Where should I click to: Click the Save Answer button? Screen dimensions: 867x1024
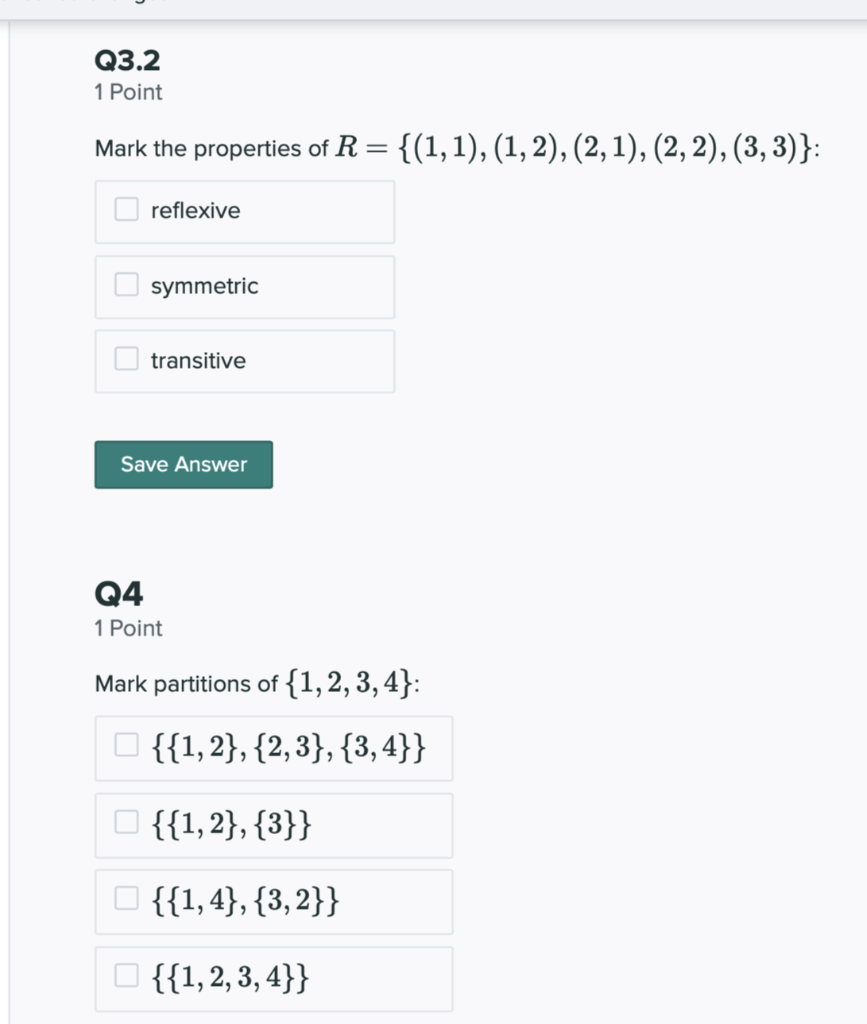tap(183, 464)
